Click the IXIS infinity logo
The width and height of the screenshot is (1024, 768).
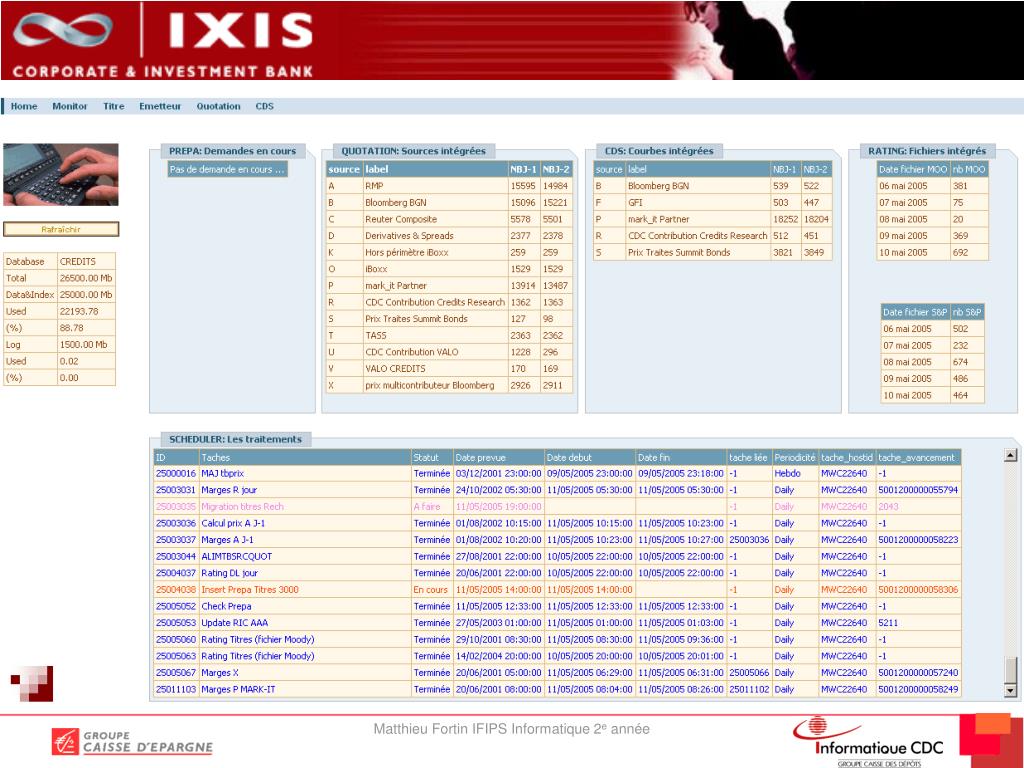point(62,31)
